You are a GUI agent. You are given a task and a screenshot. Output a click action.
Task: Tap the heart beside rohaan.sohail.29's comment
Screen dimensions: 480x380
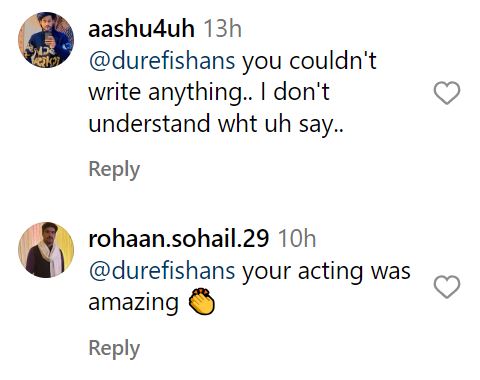point(447,287)
